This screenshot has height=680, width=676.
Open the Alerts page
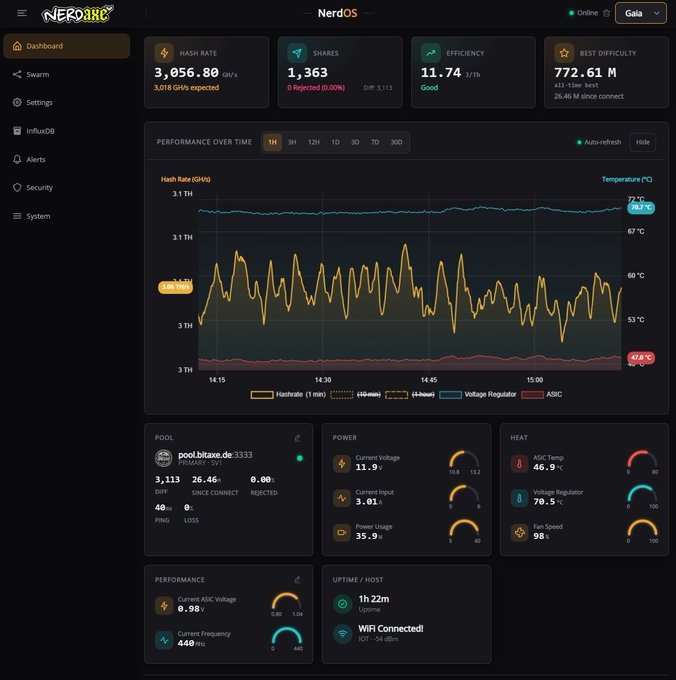click(x=67, y=160)
